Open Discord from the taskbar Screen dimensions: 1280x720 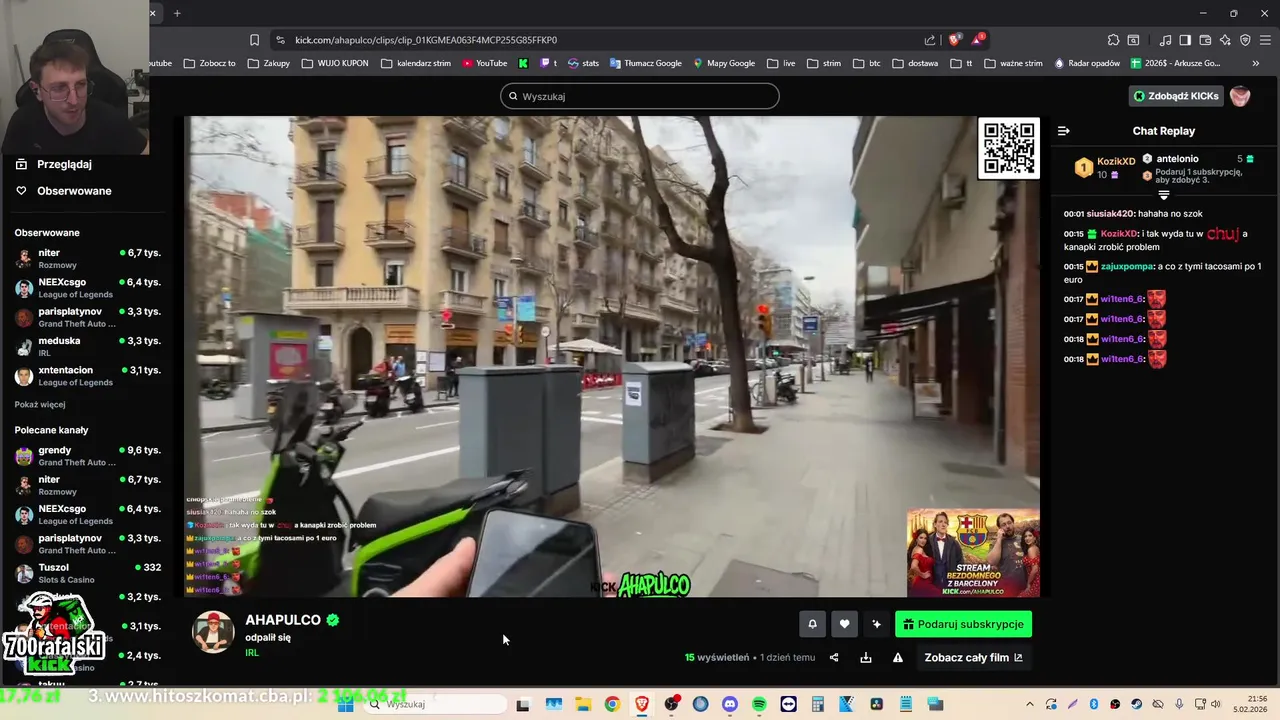point(729,704)
